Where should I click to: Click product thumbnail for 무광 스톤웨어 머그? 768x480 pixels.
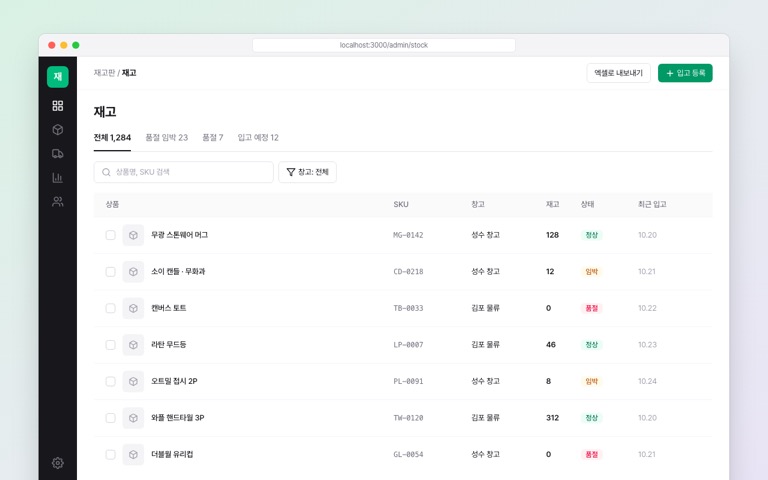click(x=133, y=235)
